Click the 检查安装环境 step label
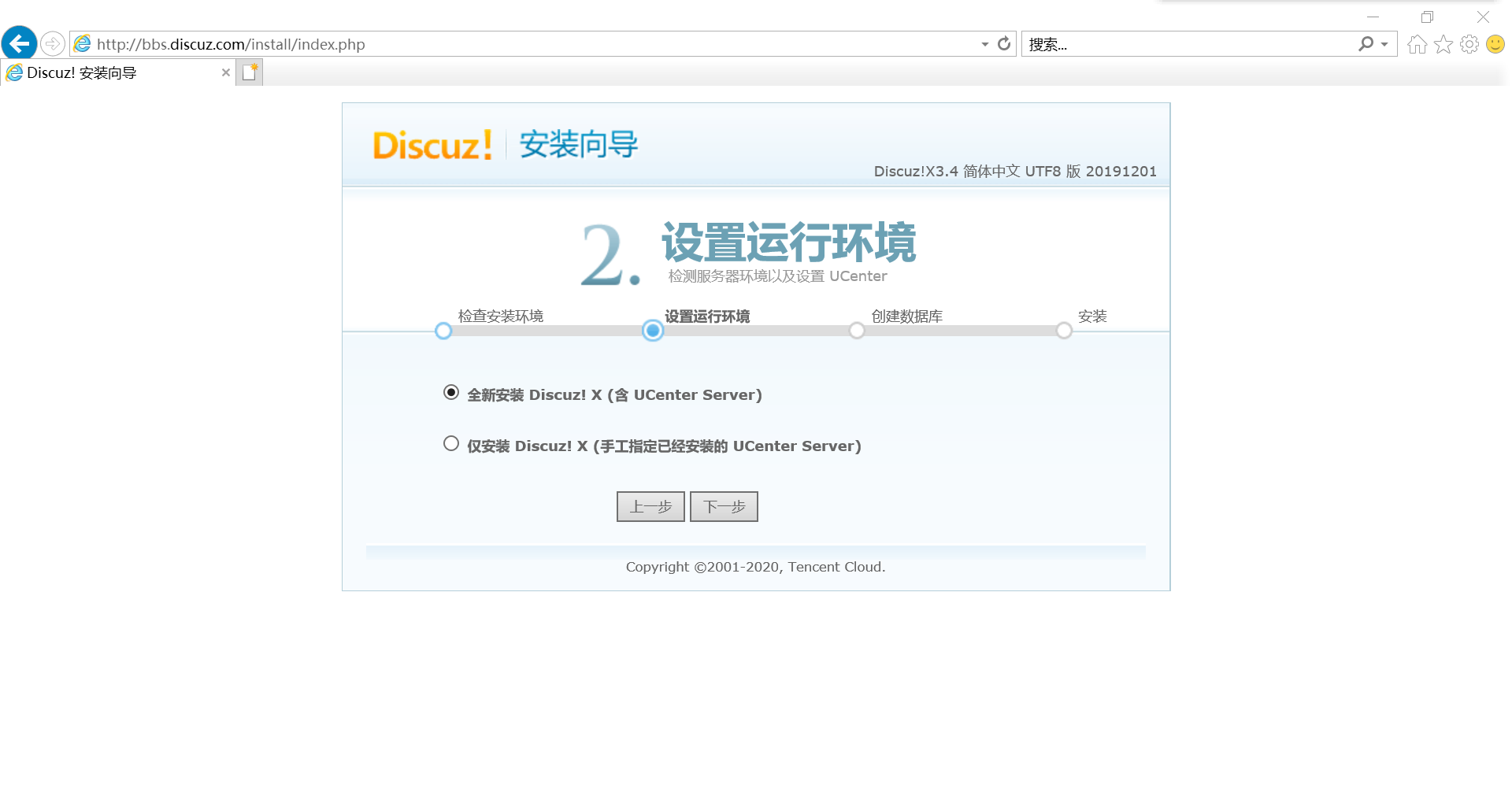 (501, 316)
